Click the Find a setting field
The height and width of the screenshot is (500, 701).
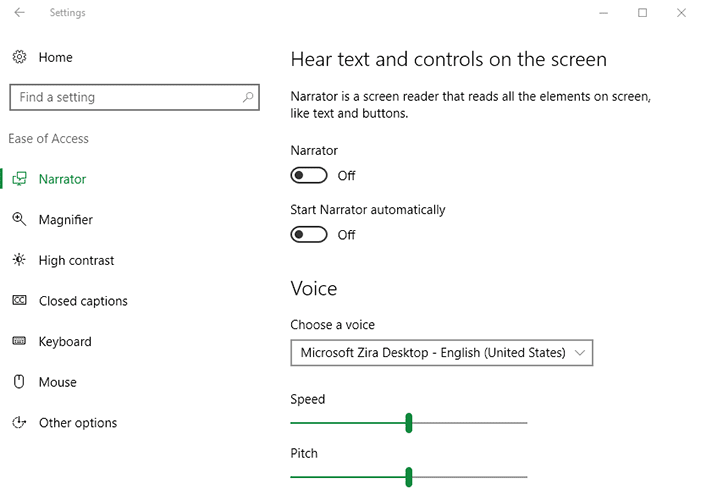(135, 97)
